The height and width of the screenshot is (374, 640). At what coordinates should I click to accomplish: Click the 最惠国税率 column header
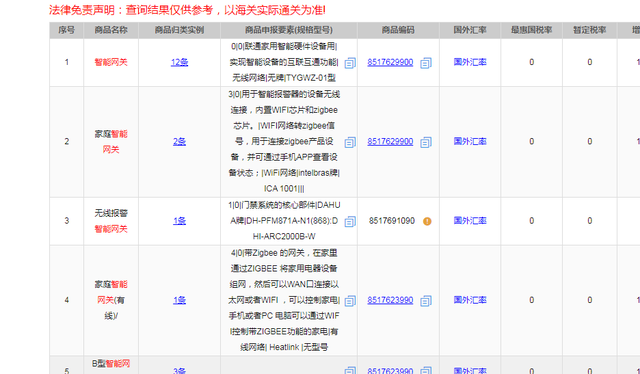(531, 30)
